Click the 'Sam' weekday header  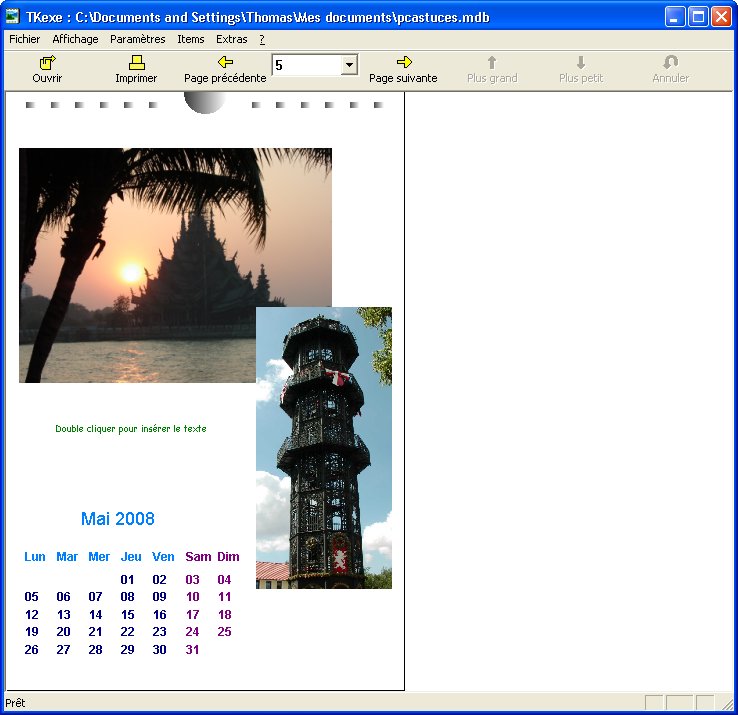coord(198,557)
